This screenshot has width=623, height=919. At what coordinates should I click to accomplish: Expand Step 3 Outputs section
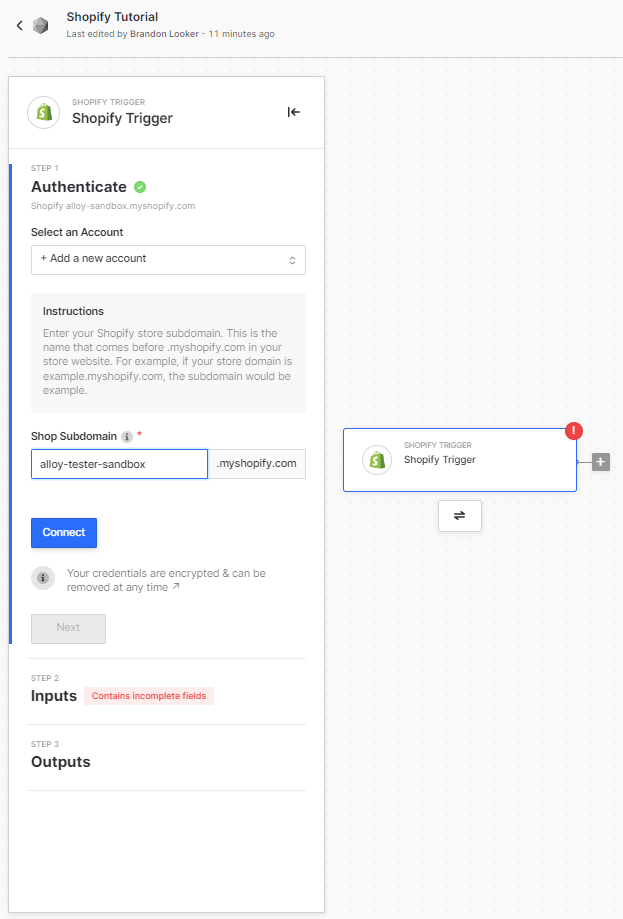point(61,762)
